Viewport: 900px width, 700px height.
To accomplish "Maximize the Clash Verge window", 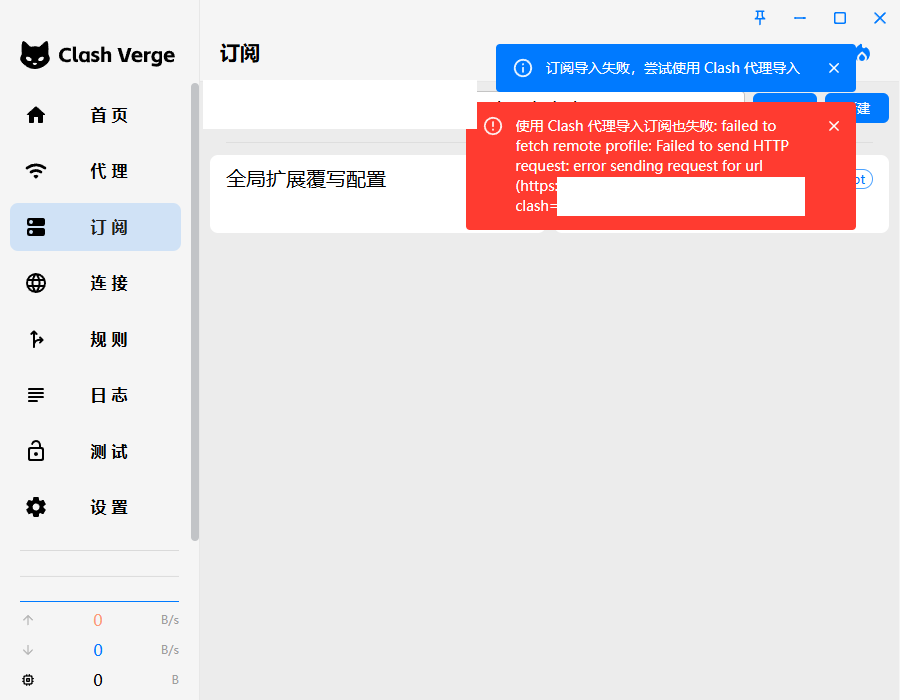I will [840, 18].
